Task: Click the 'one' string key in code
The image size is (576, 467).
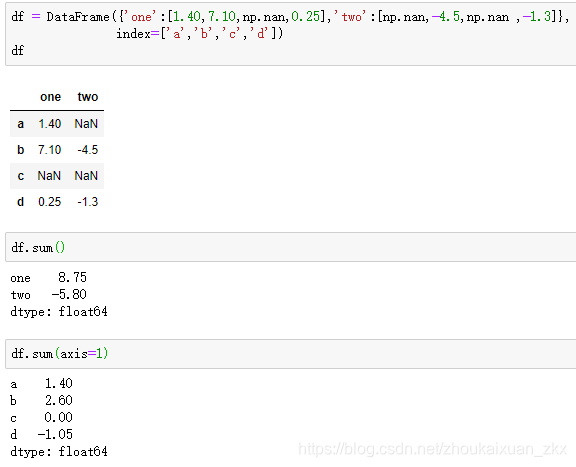Action: 141,17
